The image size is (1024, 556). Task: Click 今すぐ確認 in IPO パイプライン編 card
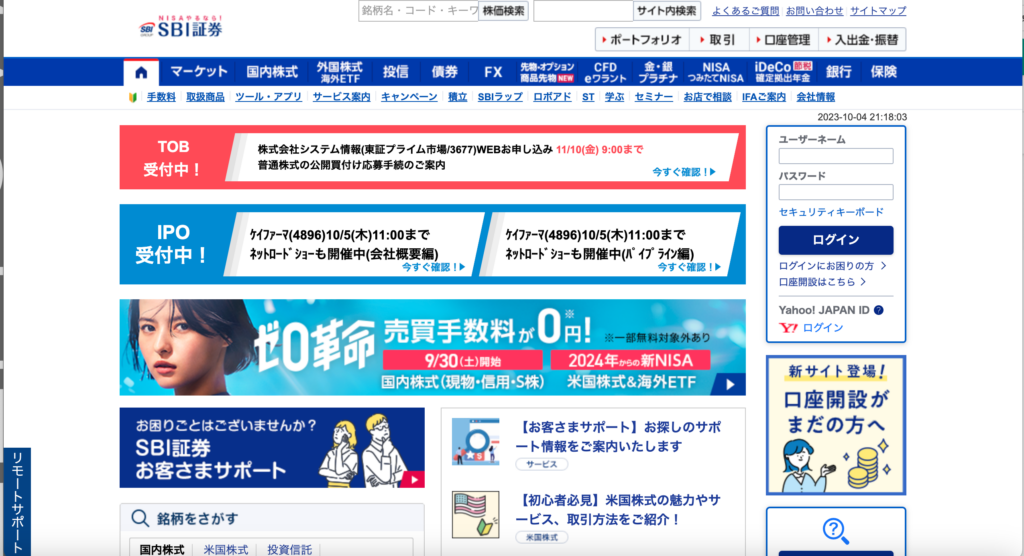click(688, 267)
